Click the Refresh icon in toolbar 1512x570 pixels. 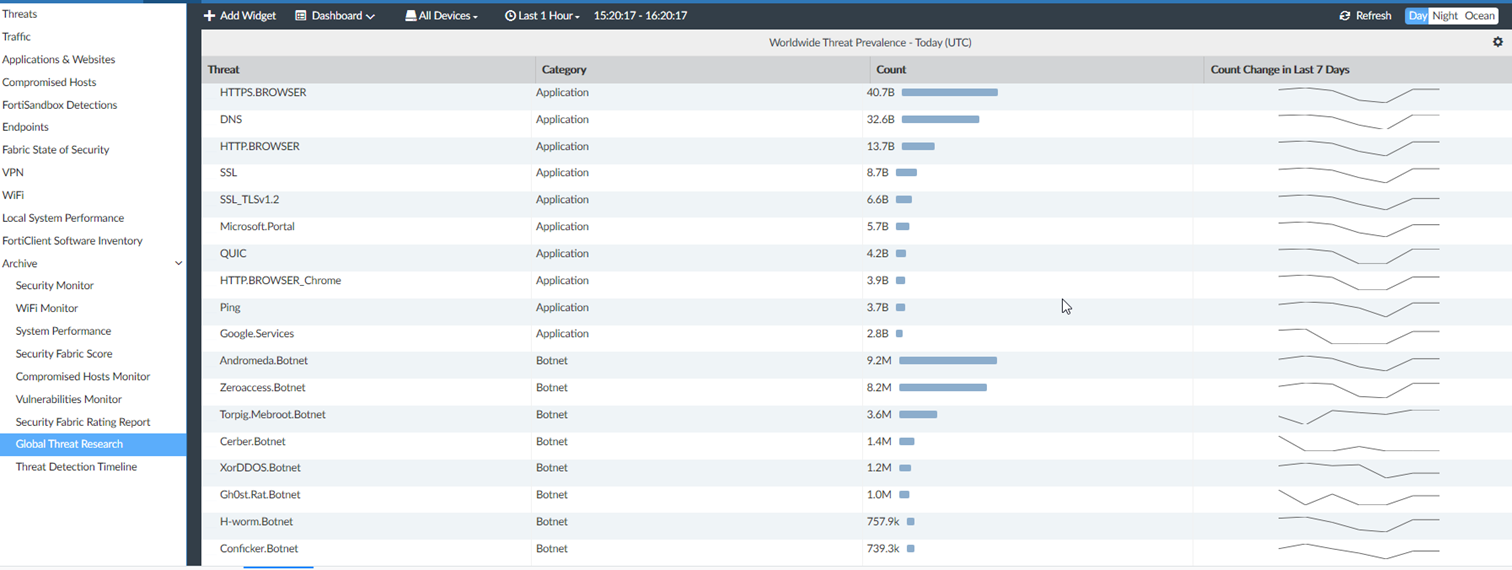(1345, 16)
